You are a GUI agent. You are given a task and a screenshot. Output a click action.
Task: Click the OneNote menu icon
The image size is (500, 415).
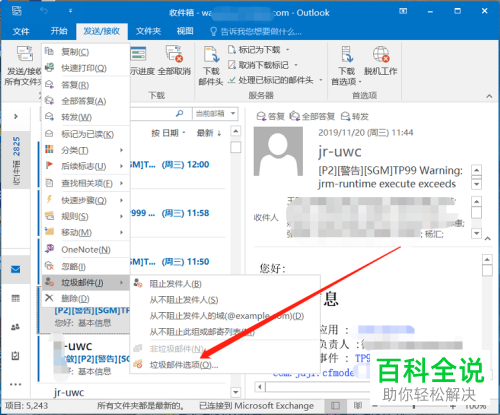49,249
